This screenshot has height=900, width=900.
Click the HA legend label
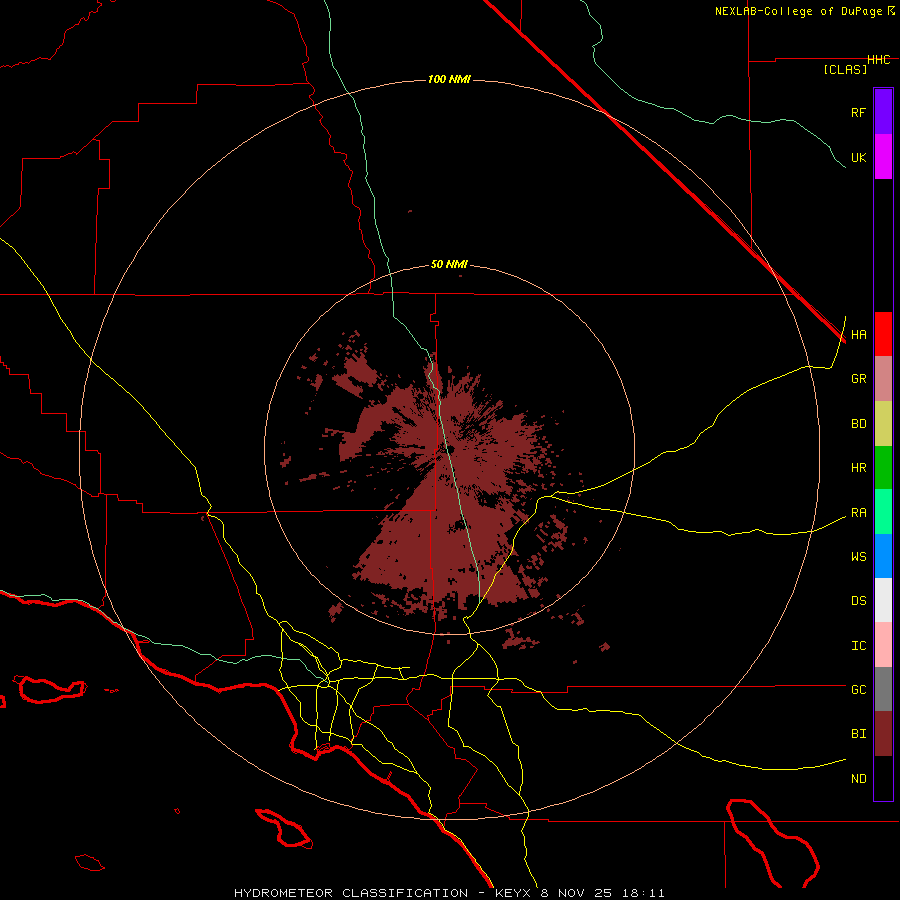[858, 335]
